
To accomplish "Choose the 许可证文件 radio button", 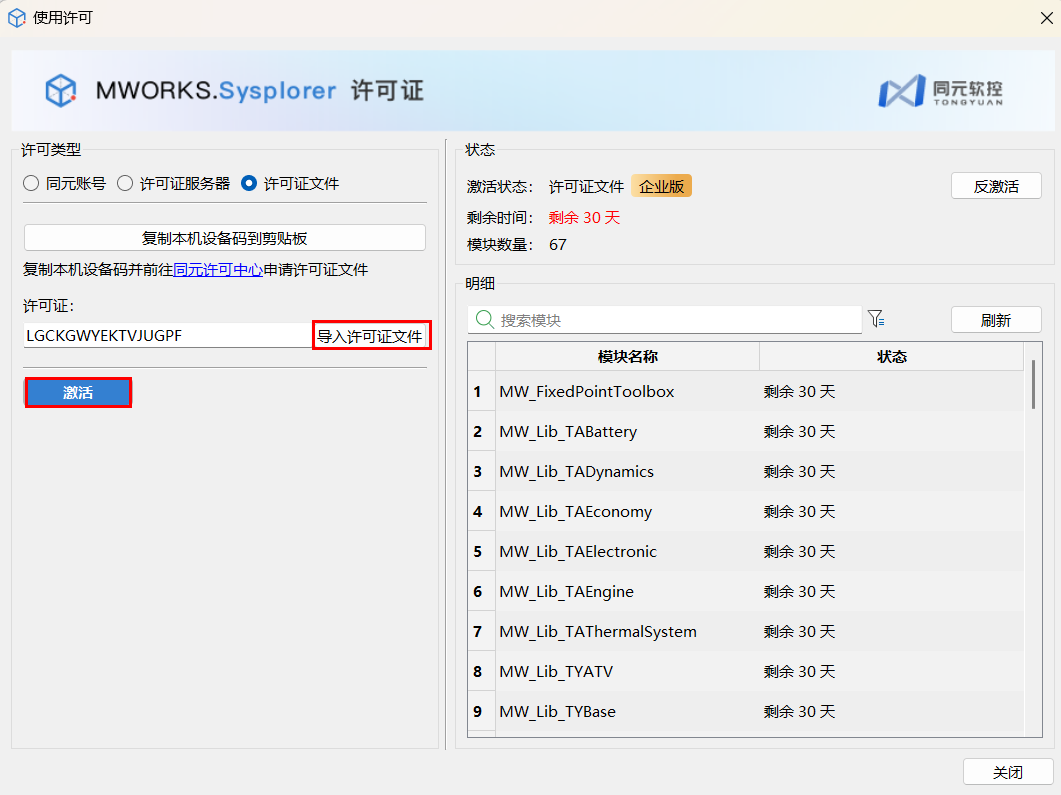I will pos(249,183).
